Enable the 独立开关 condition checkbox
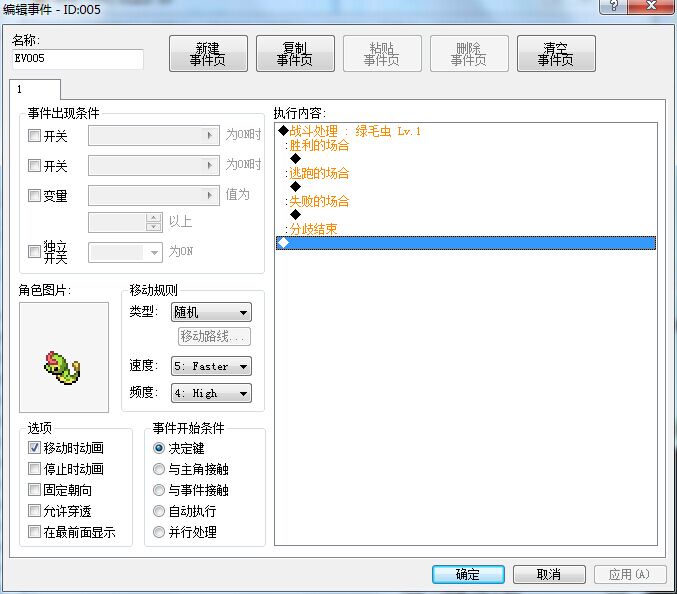 34,251
